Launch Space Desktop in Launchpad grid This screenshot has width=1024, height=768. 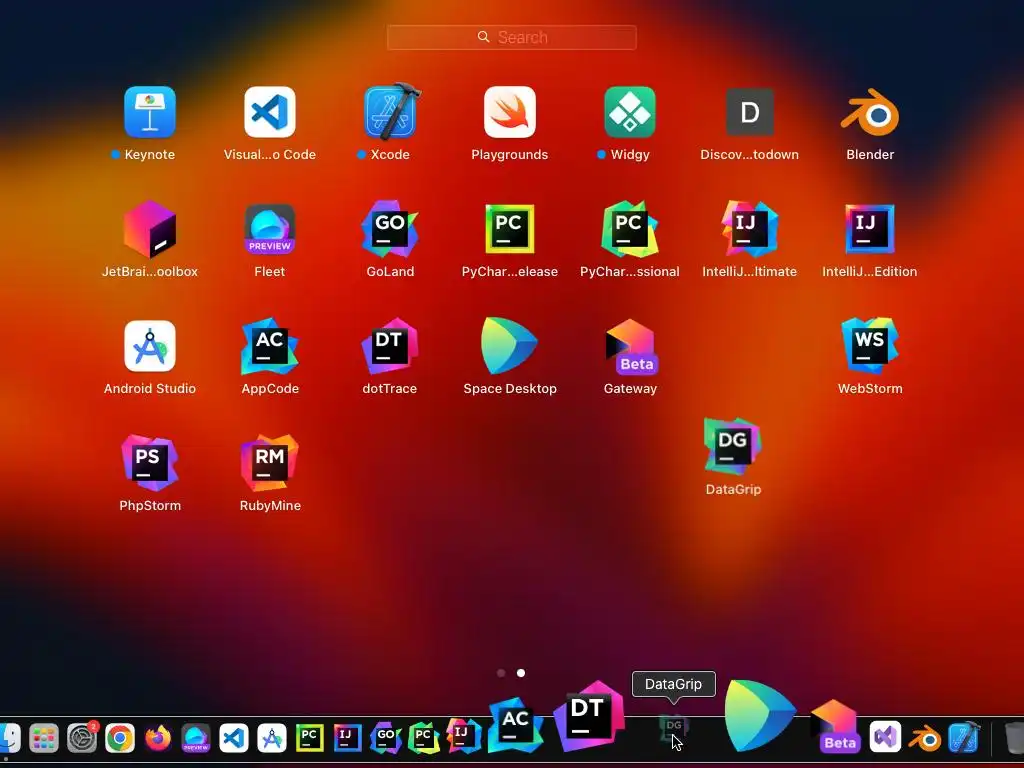point(509,346)
